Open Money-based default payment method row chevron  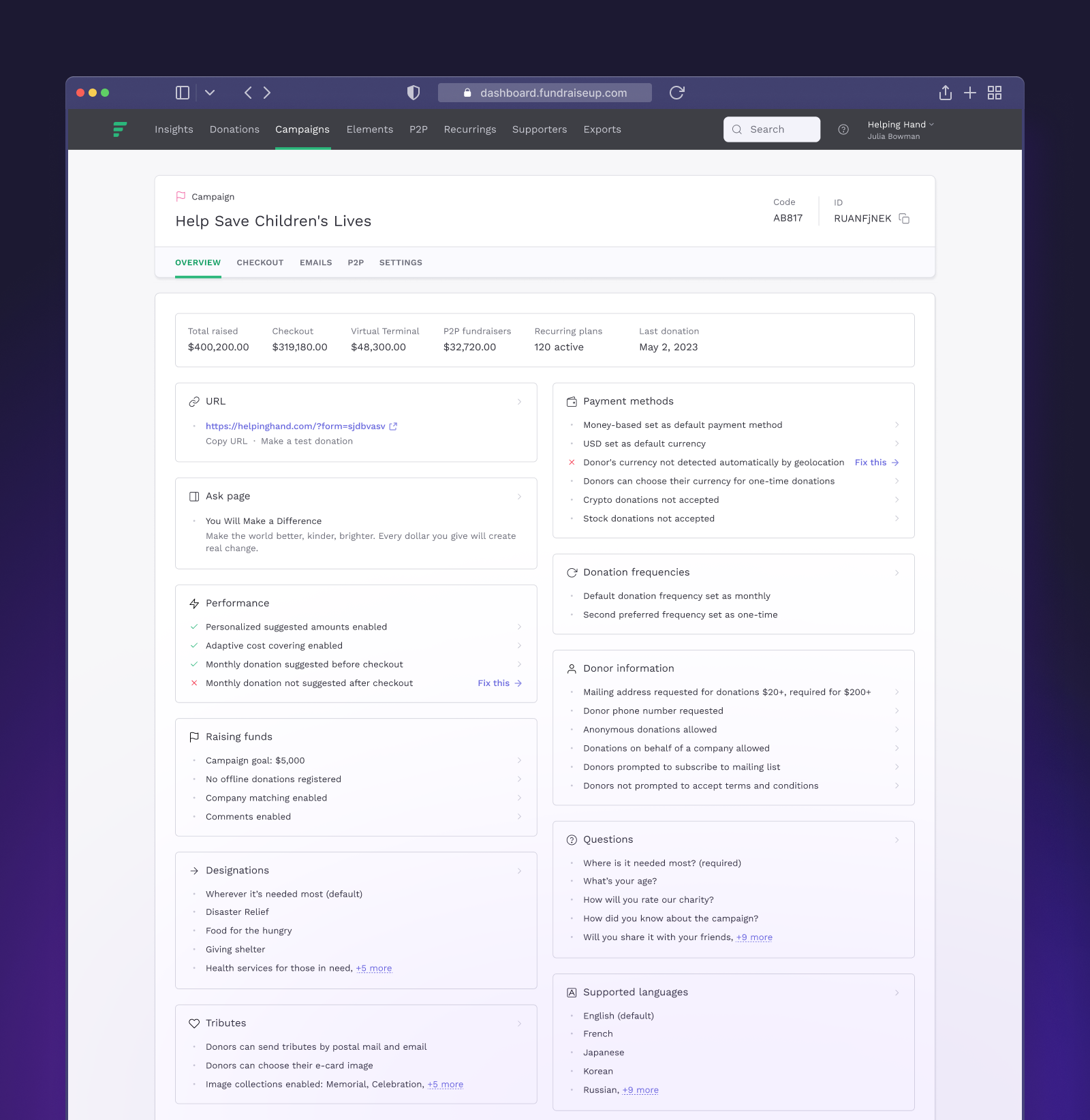tap(897, 424)
